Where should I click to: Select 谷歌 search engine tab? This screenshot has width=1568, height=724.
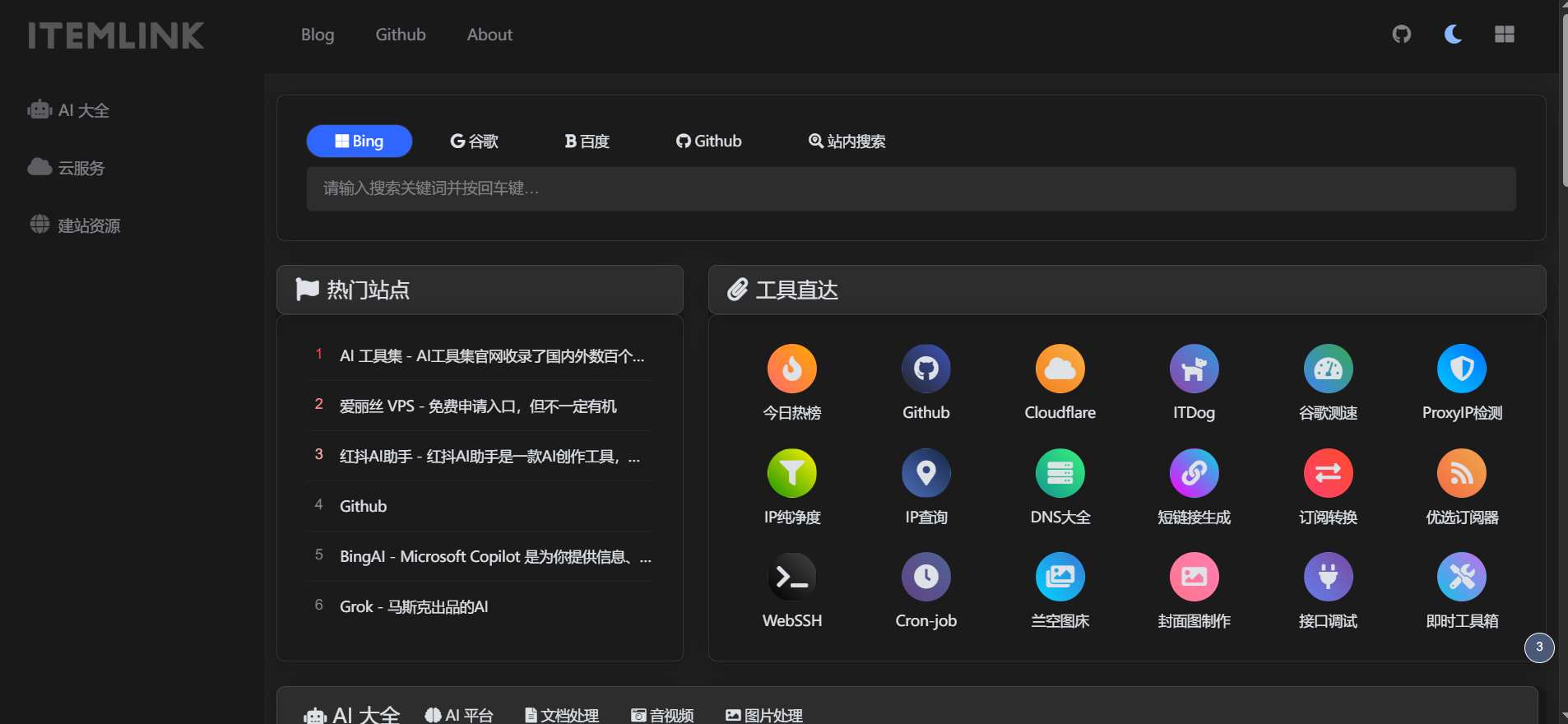pos(475,141)
